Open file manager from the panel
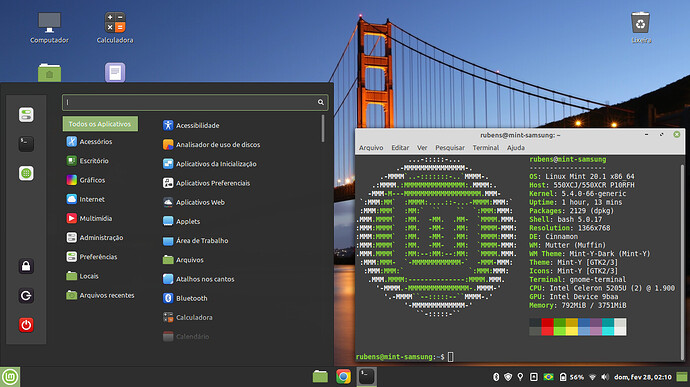Screen dimensions: 690x387 click(320, 377)
